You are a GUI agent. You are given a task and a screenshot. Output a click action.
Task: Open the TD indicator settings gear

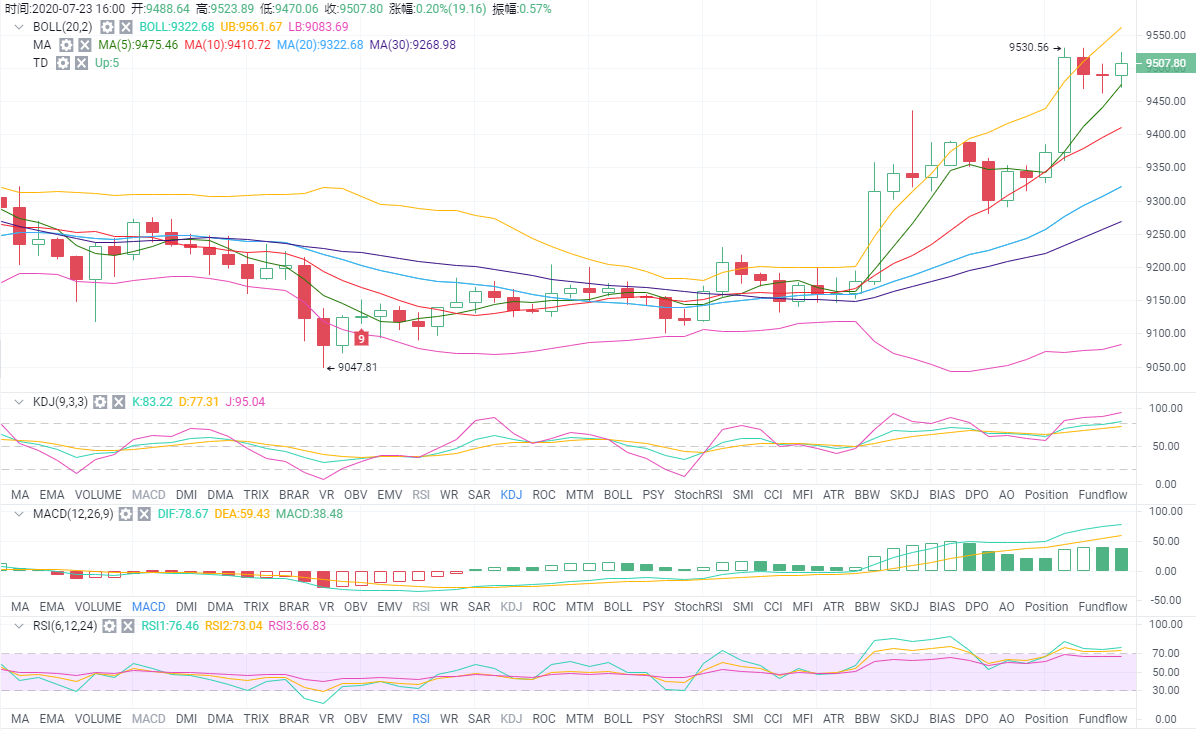(x=63, y=63)
